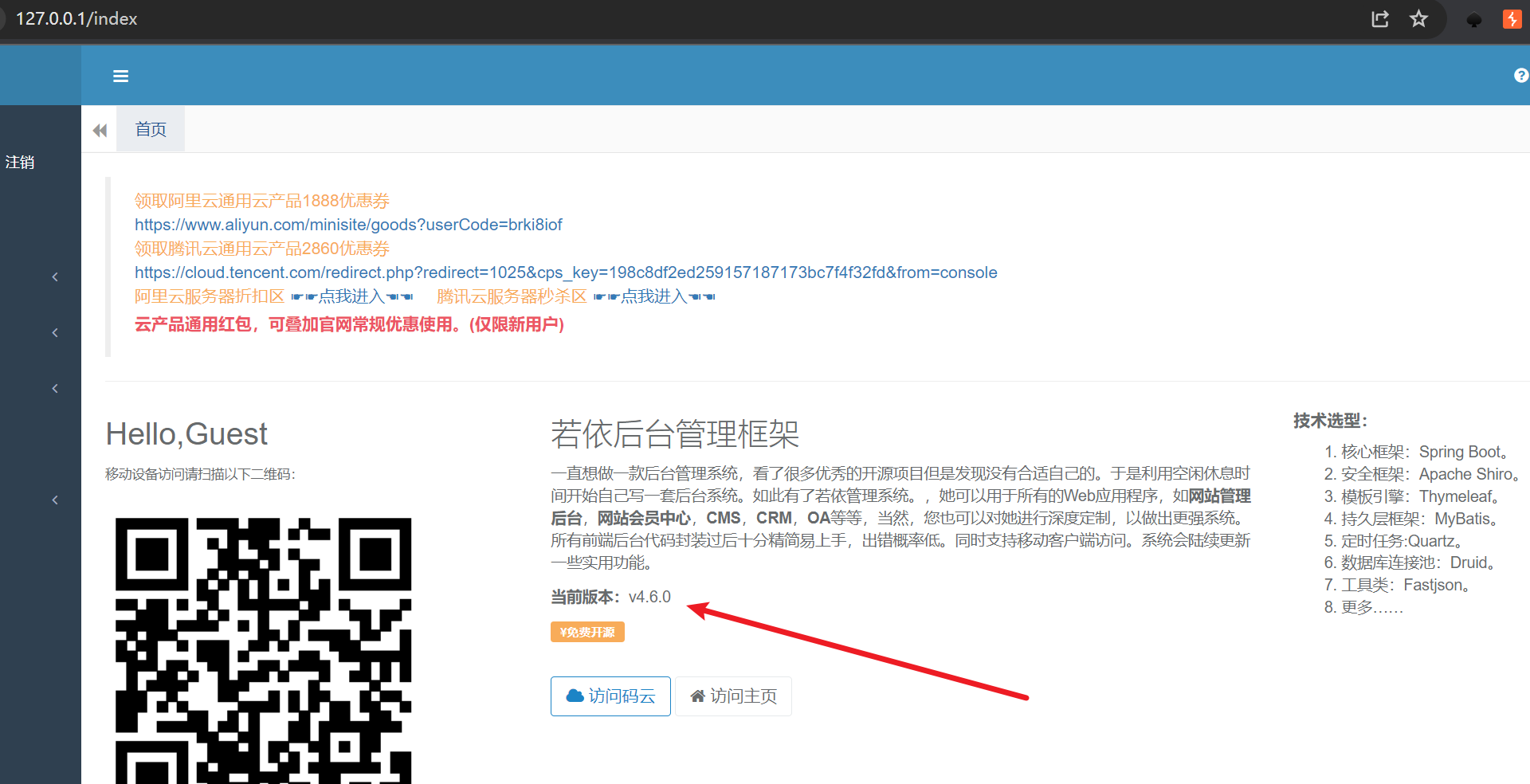Click the 领取阿里云通用云产品1888优惠券 link
1530x784 pixels.
(x=261, y=201)
